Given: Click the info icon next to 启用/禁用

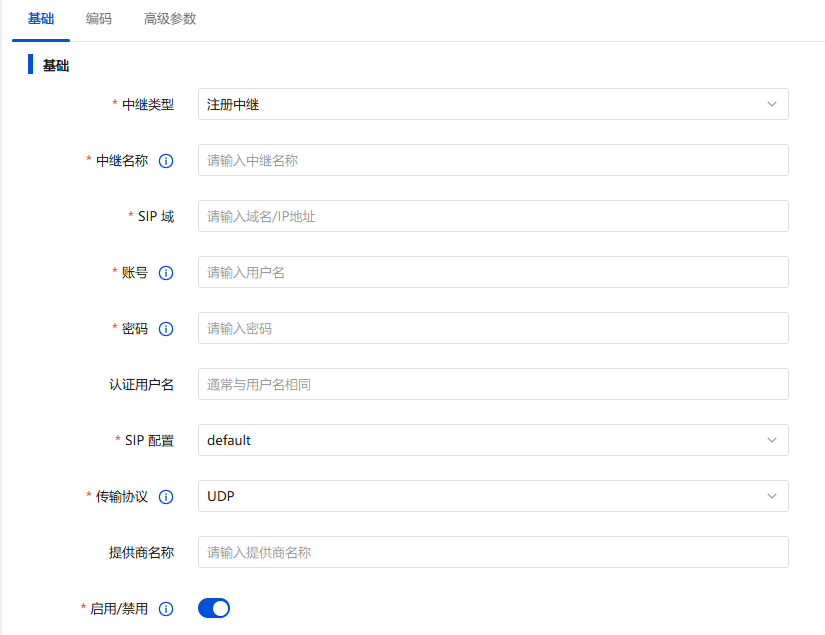Looking at the screenshot, I should coord(166,608).
